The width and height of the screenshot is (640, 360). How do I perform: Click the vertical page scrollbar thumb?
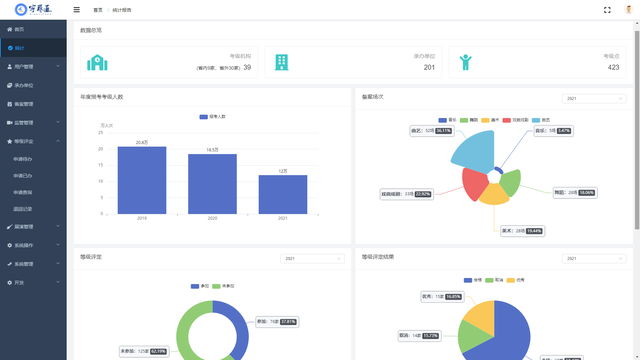pyautogui.click(x=637, y=130)
